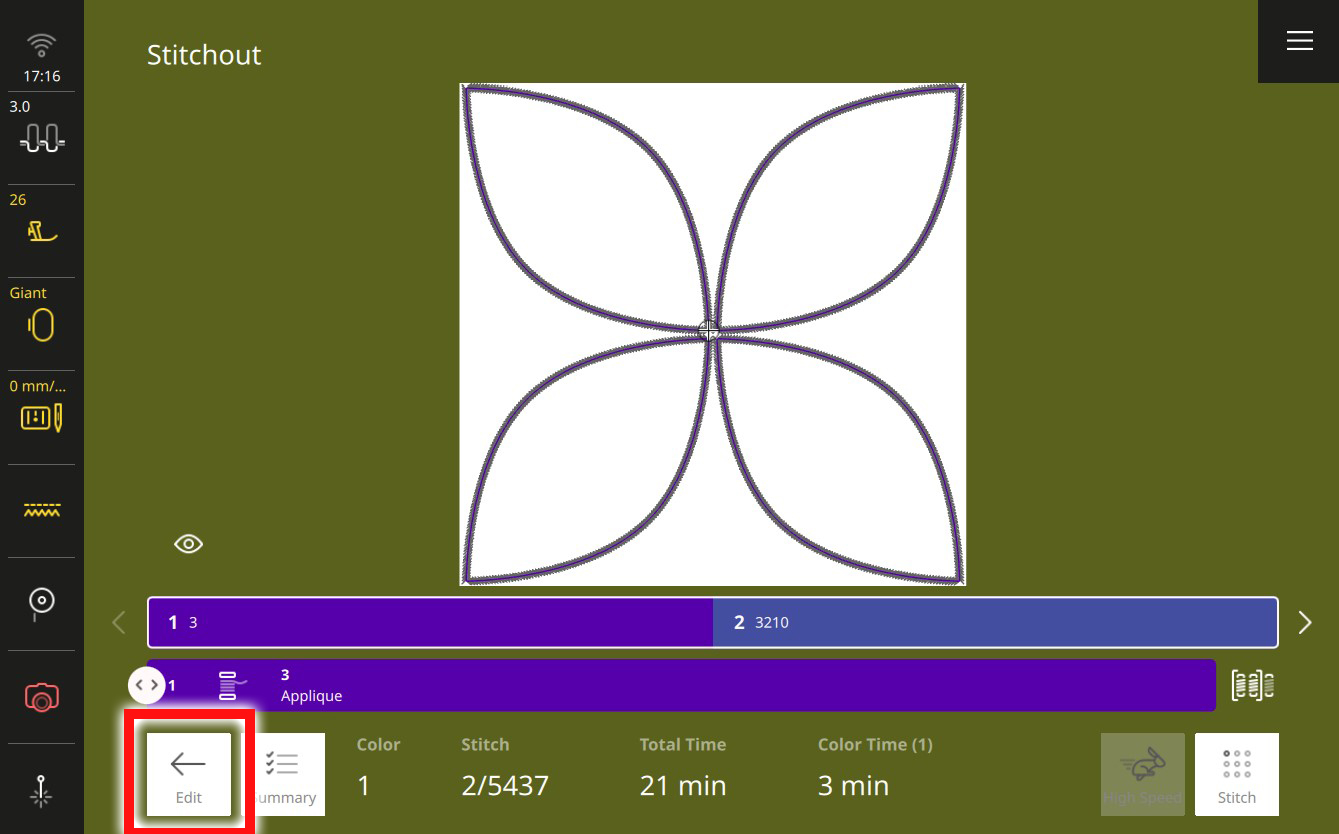
Task: Return to Edit mode
Action: pos(189,774)
